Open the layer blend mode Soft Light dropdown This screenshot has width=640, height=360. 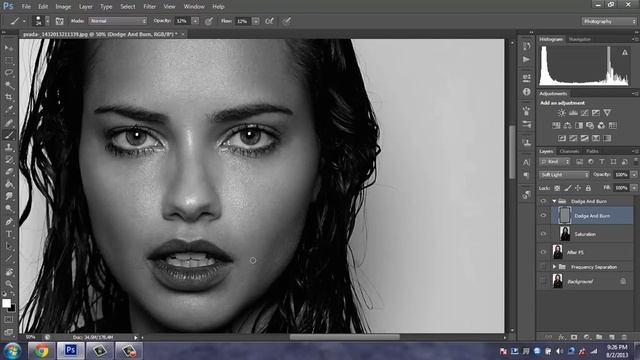pyautogui.click(x=564, y=175)
